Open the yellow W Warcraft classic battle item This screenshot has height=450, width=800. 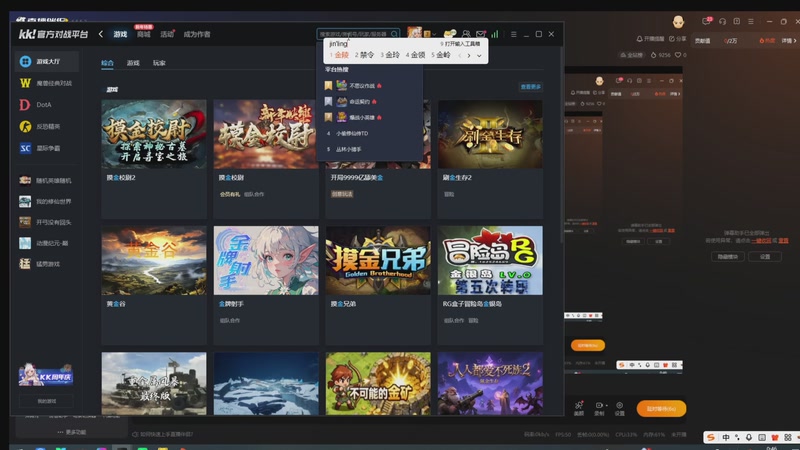tap(46, 83)
